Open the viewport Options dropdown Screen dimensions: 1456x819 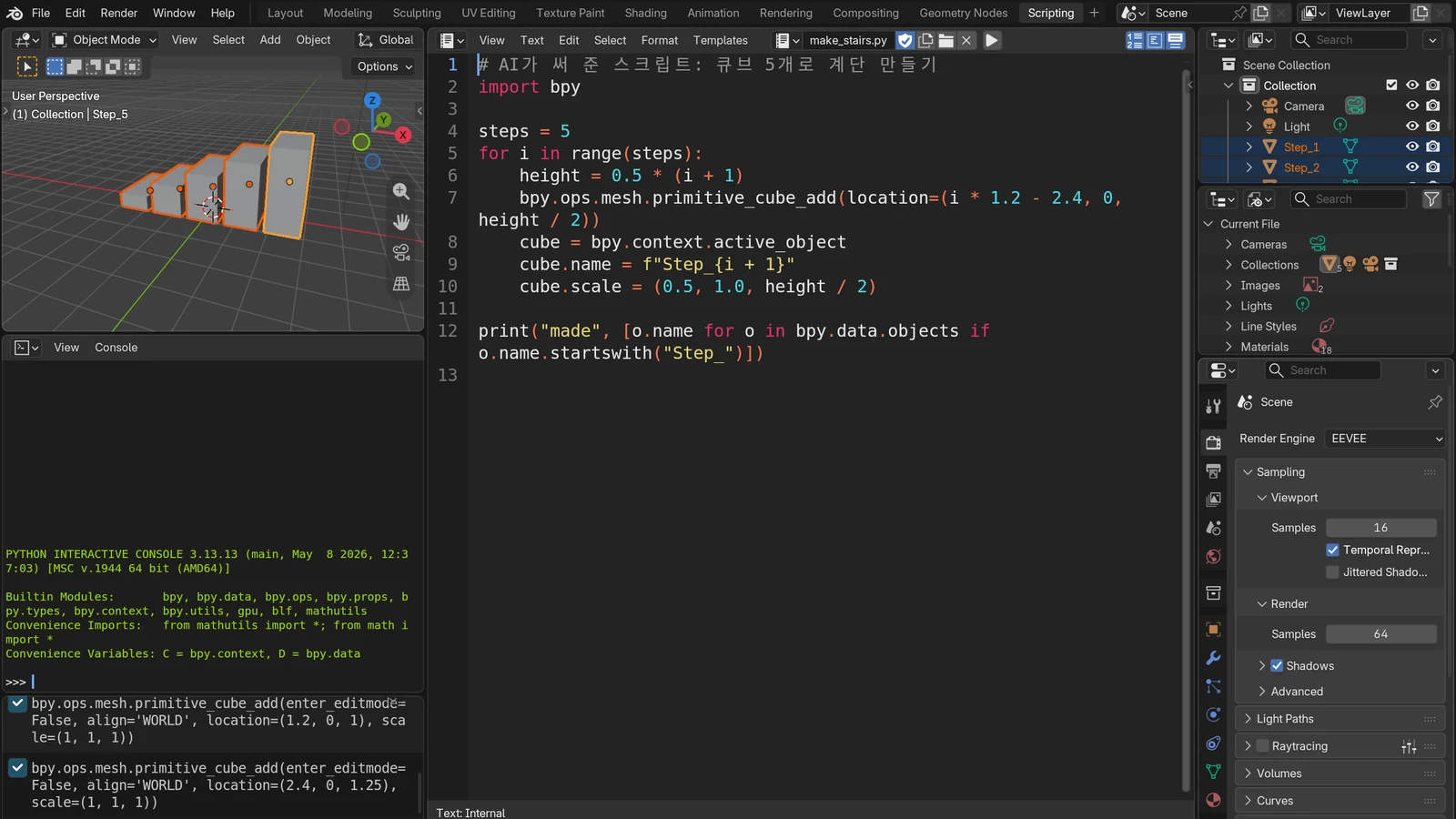tap(385, 66)
